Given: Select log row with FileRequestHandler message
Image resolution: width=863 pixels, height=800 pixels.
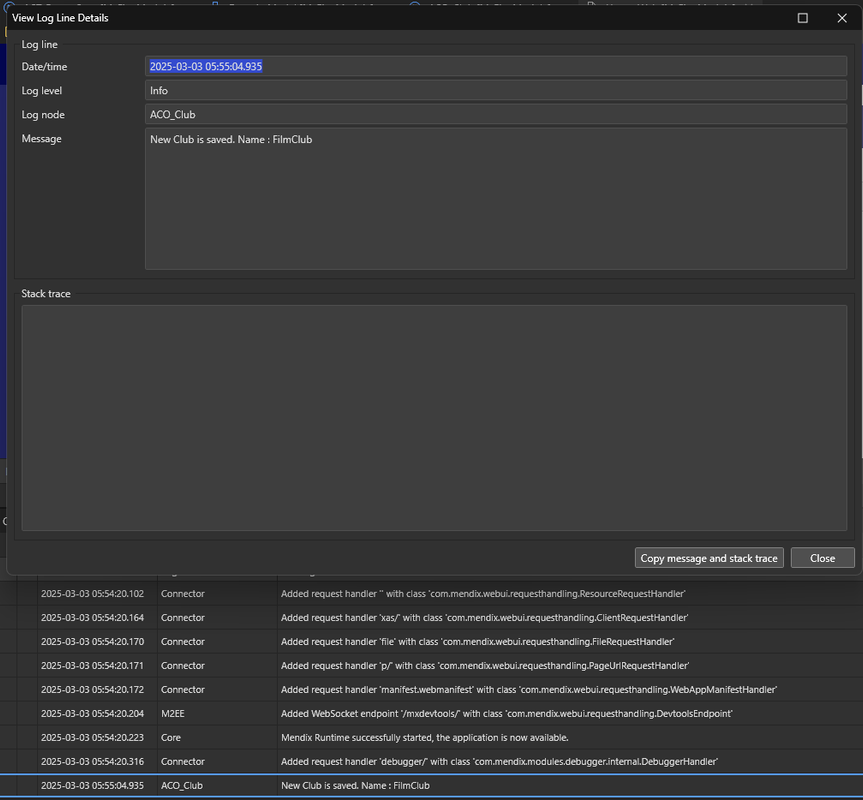Looking at the screenshot, I should pos(432,642).
